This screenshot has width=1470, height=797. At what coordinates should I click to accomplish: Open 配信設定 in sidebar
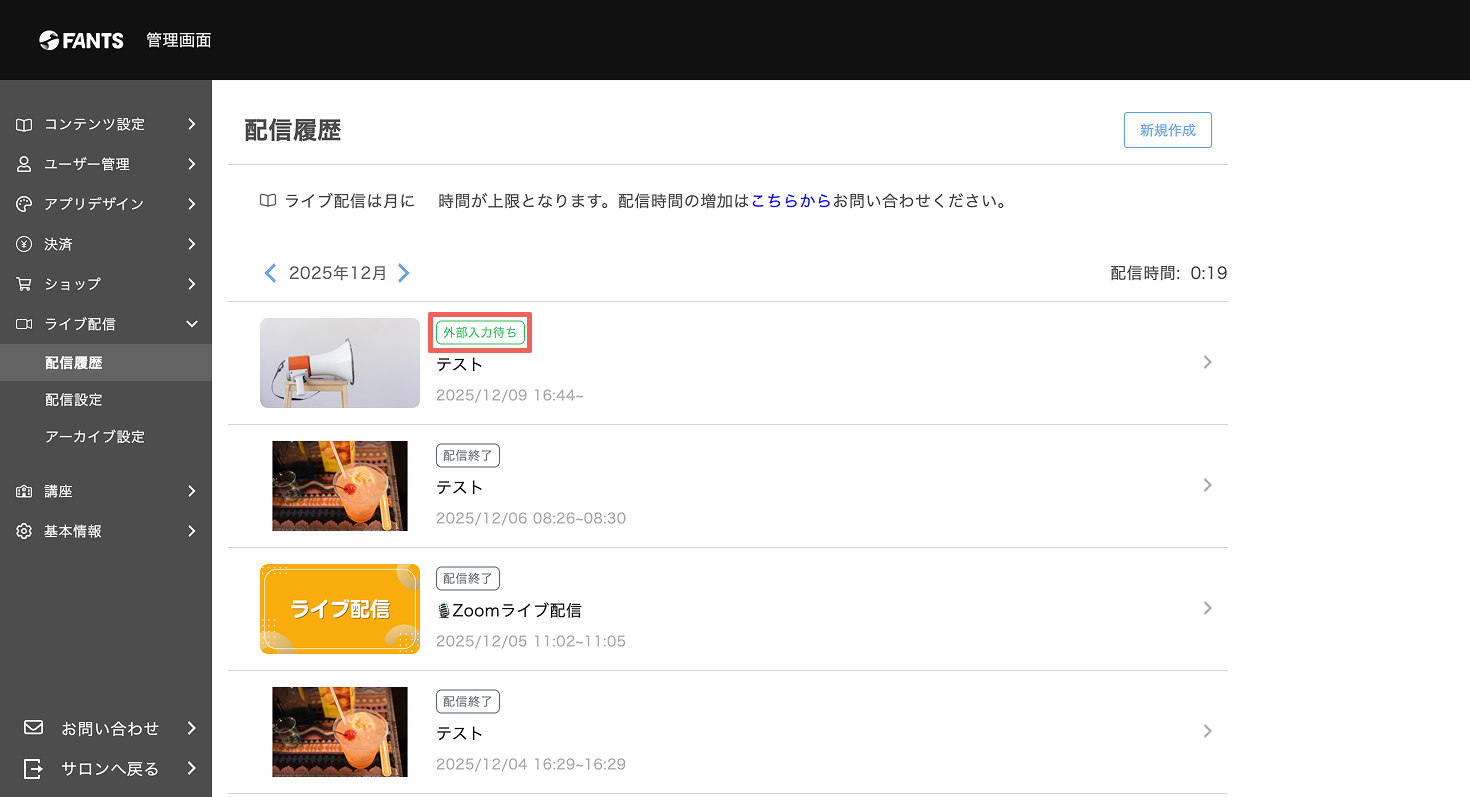74,399
